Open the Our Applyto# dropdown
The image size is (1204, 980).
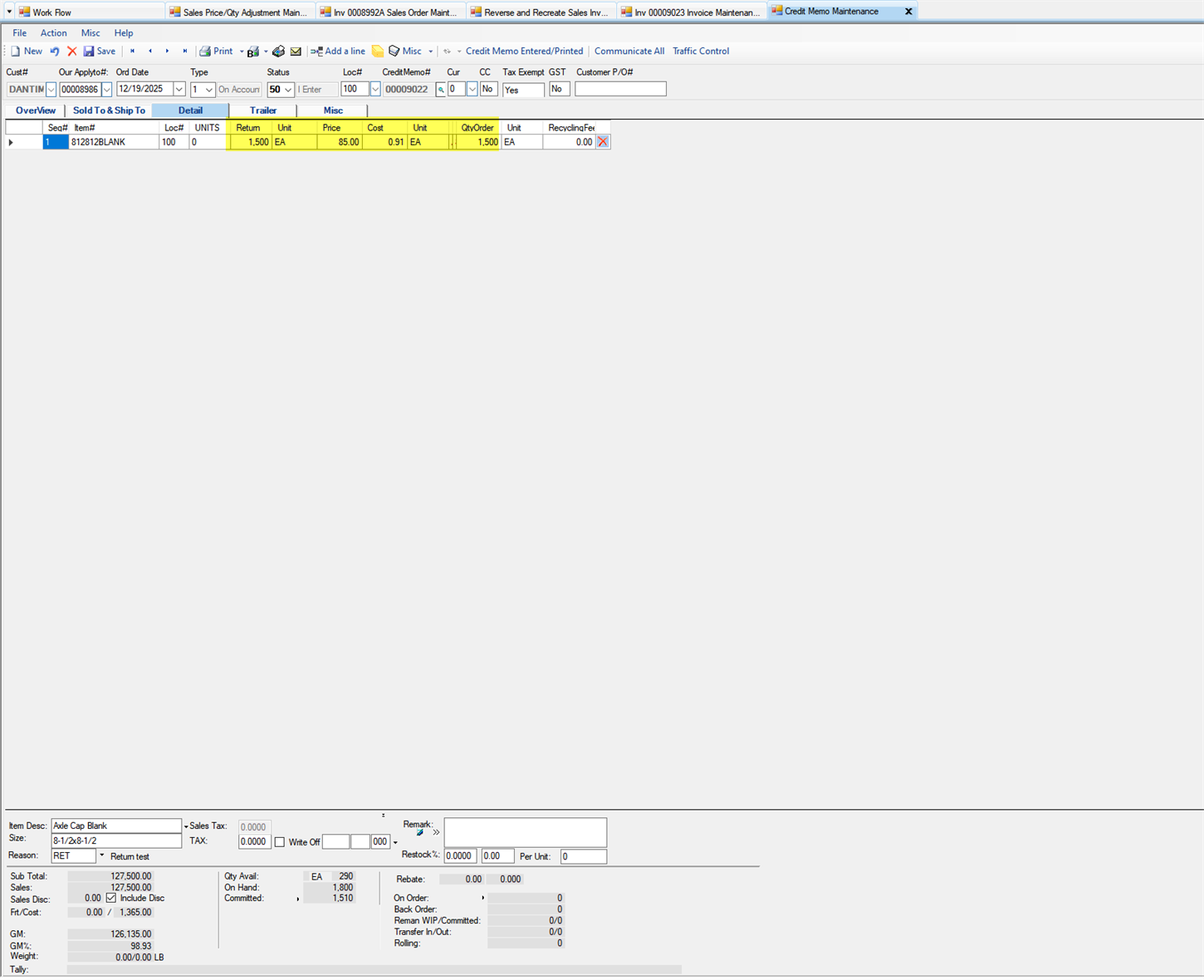coord(108,89)
